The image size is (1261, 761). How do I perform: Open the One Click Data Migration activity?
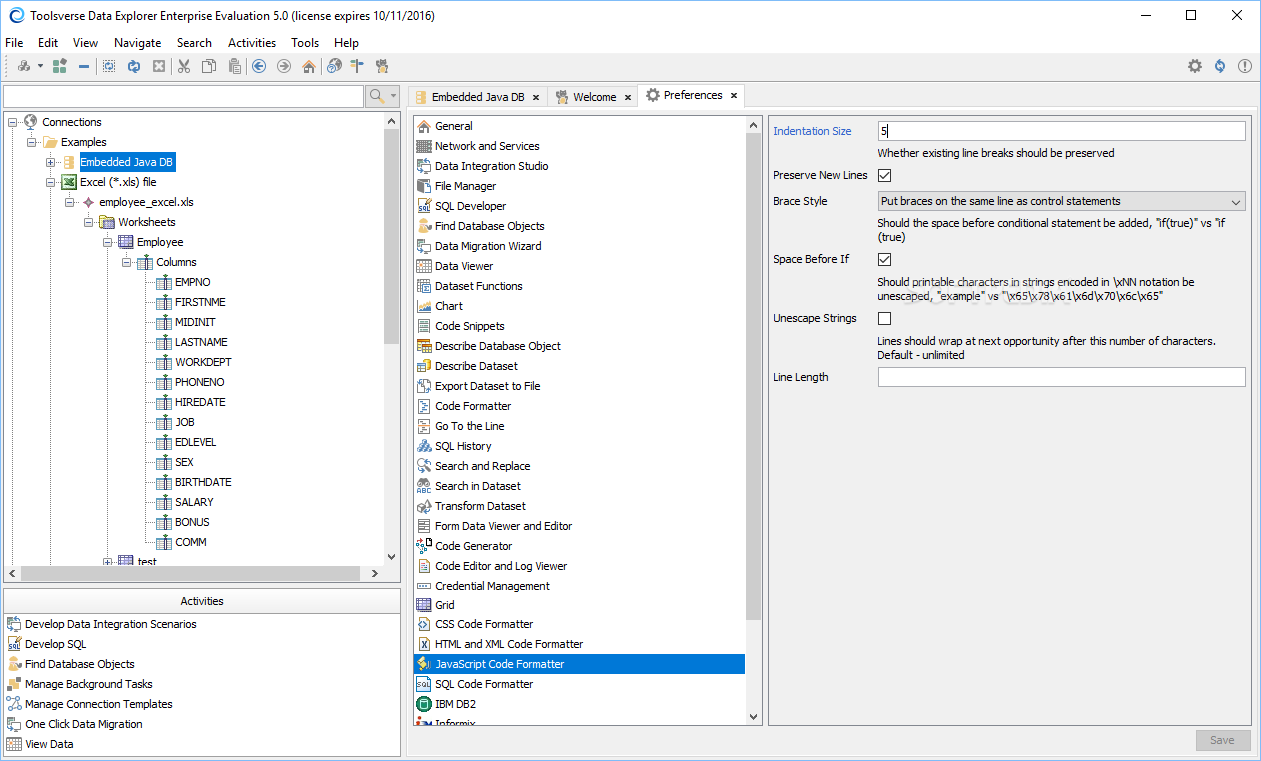[84, 724]
